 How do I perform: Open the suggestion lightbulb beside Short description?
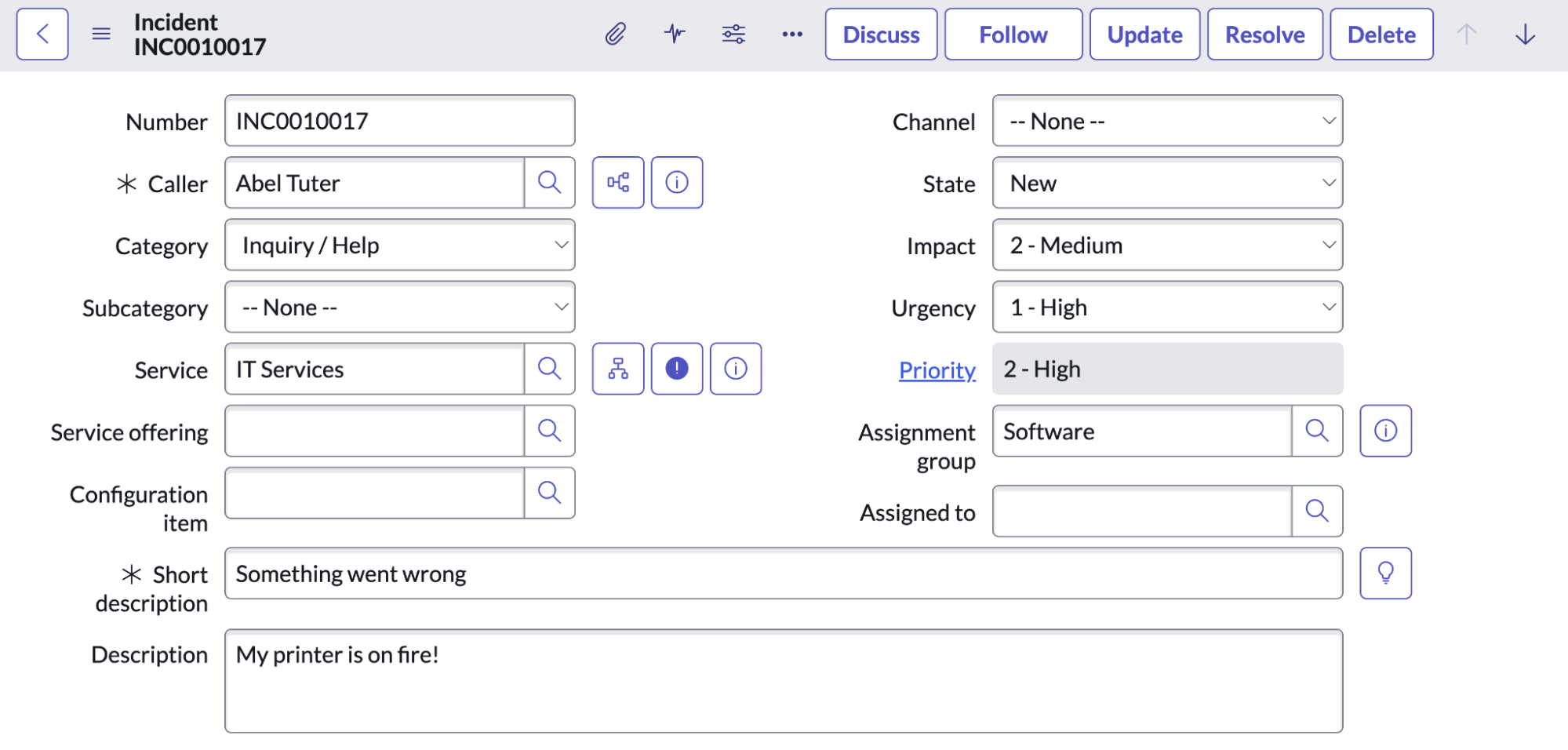point(1385,573)
